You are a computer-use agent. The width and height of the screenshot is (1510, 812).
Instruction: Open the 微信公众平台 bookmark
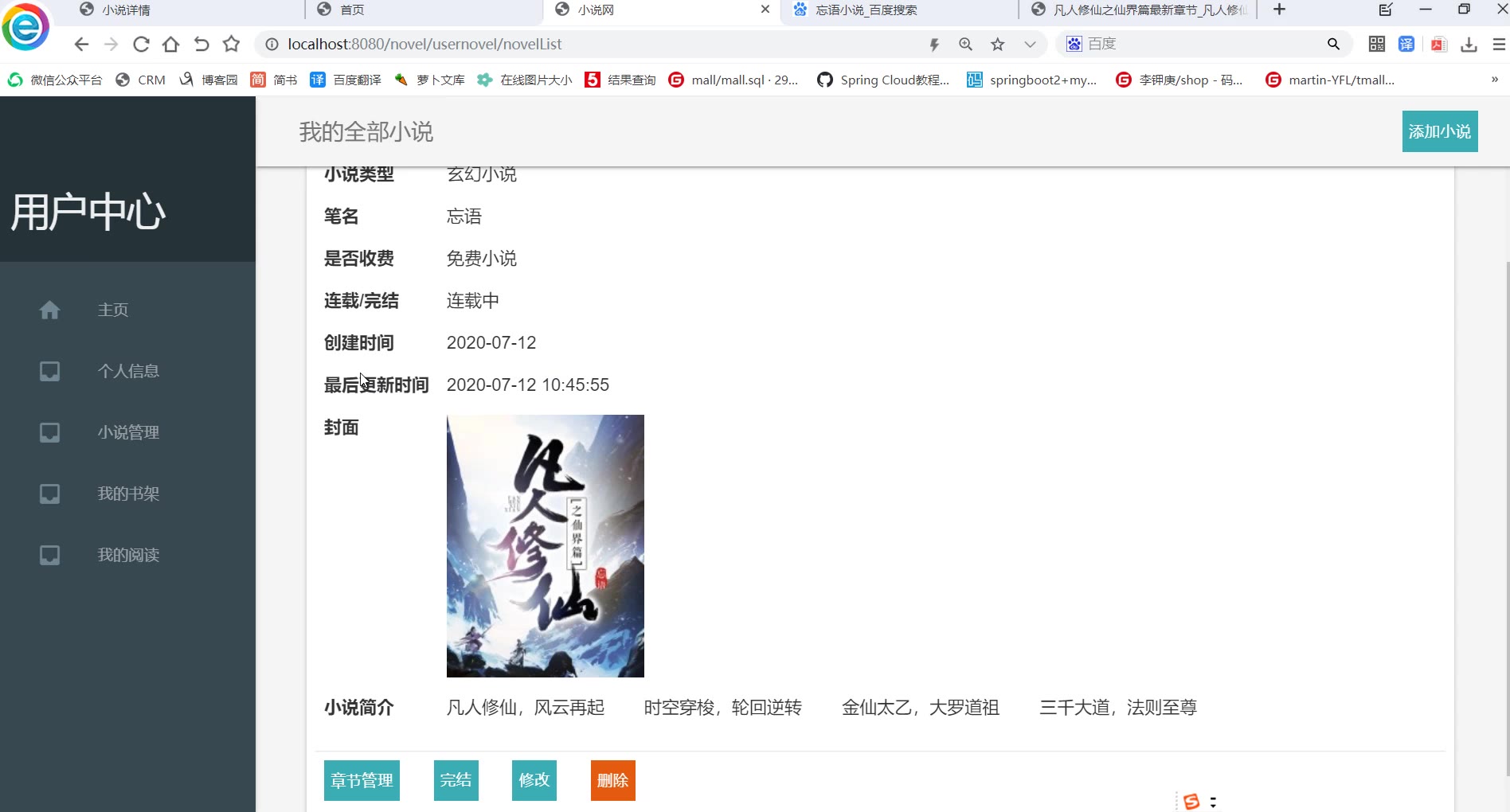pos(55,80)
